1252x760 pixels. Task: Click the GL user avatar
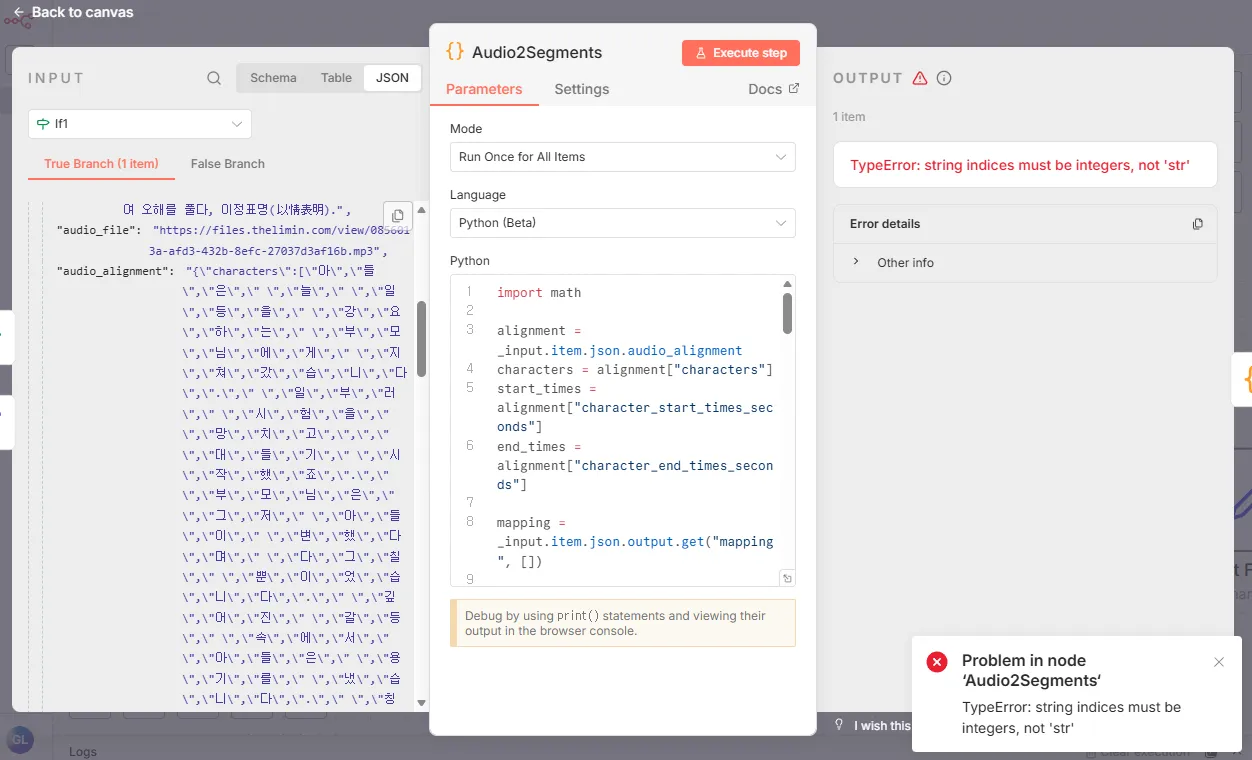(20, 740)
